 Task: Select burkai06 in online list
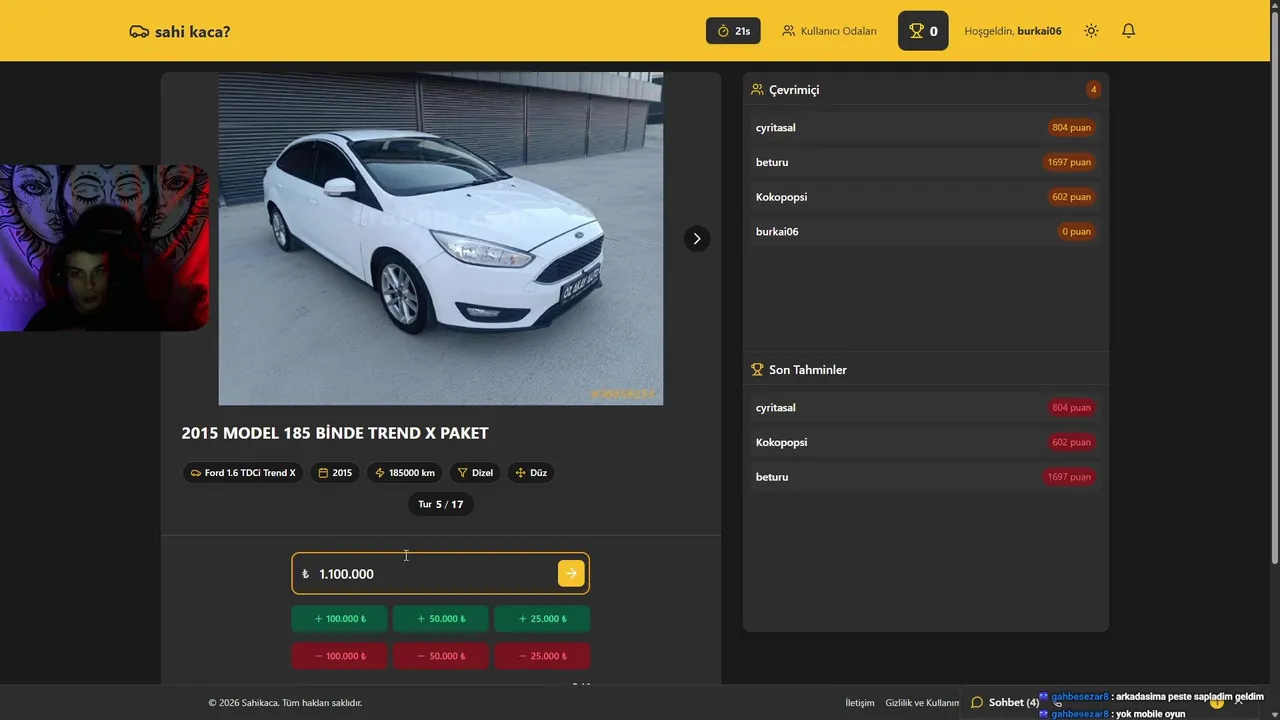click(925, 232)
